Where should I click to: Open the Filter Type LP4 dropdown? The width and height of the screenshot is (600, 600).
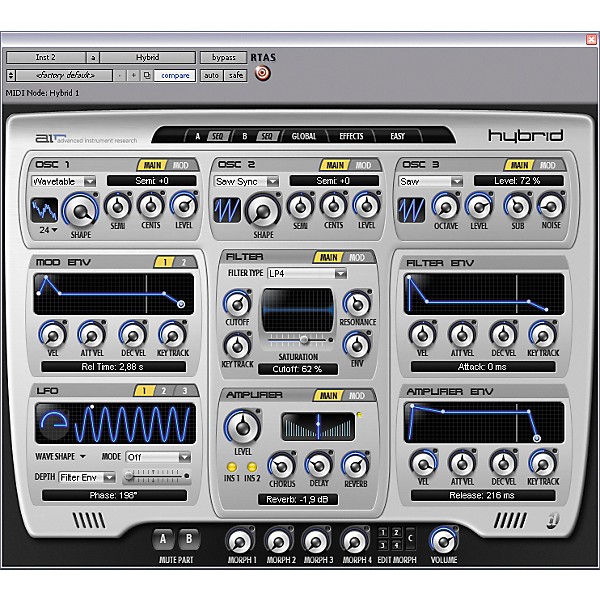pyautogui.click(x=306, y=273)
